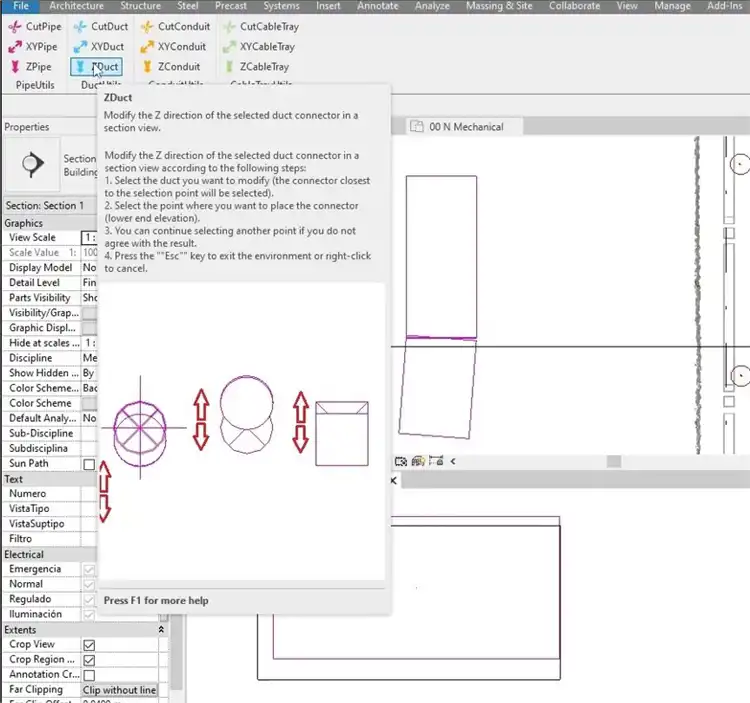Open the Discipline dropdown
750x703 pixels.
click(x=89, y=358)
